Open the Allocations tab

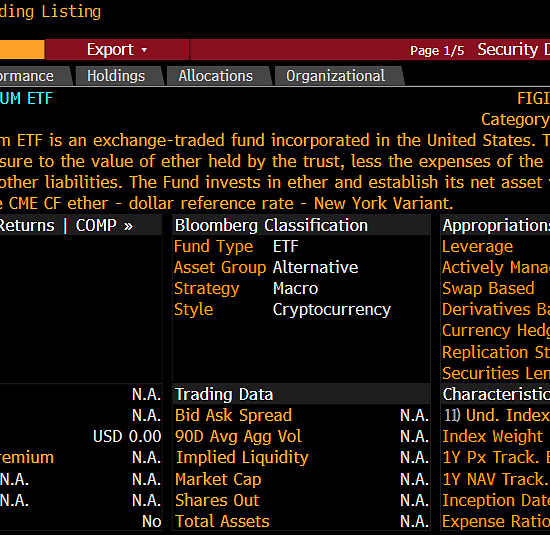215,76
